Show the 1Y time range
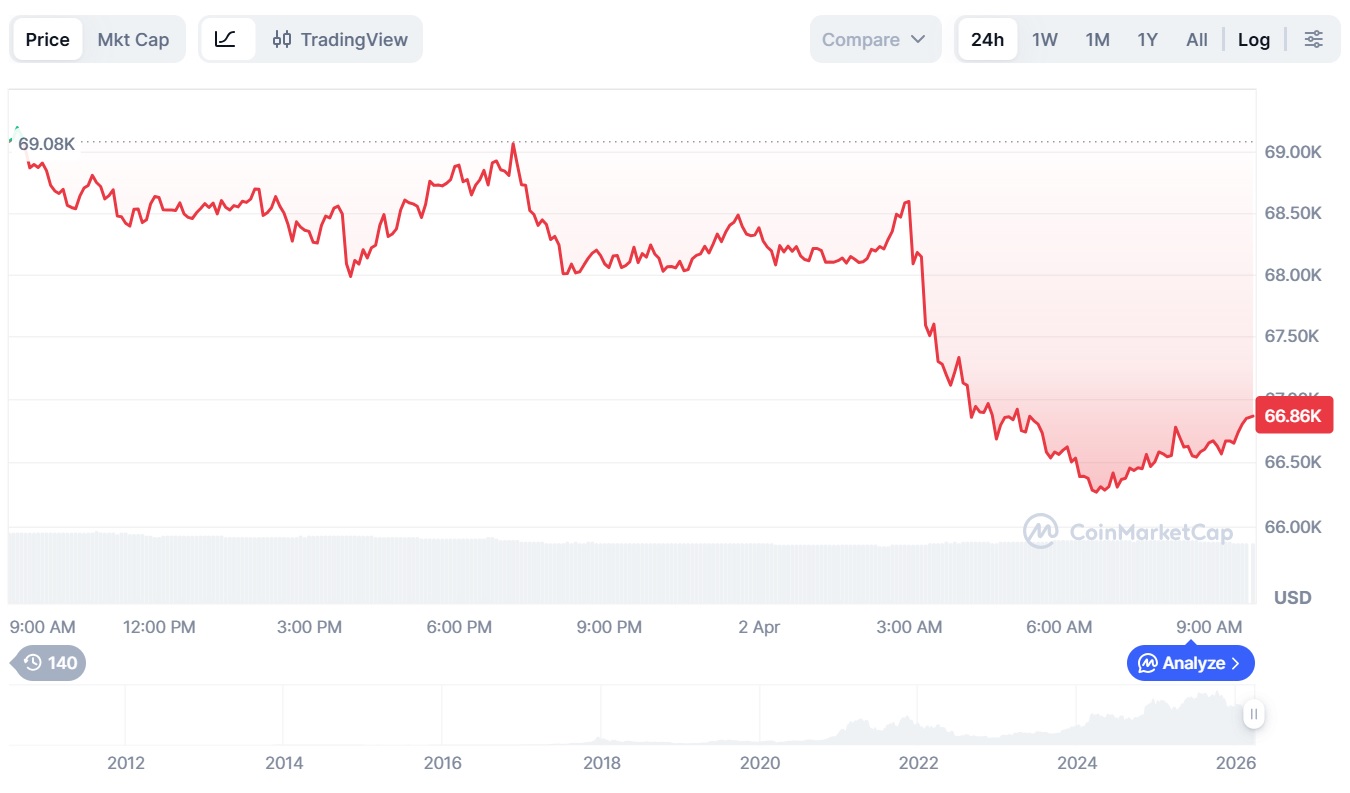 [1147, 39]
